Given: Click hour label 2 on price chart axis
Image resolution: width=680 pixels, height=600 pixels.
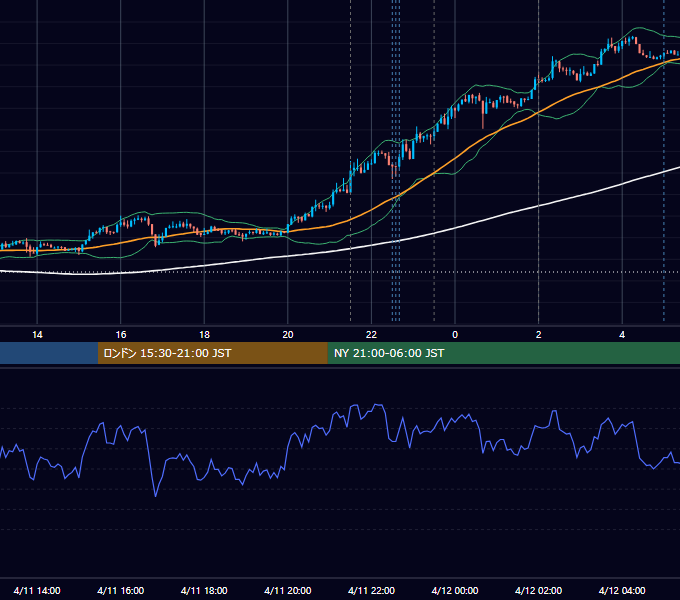Looking at the screenshot, I should coord(539,335).
